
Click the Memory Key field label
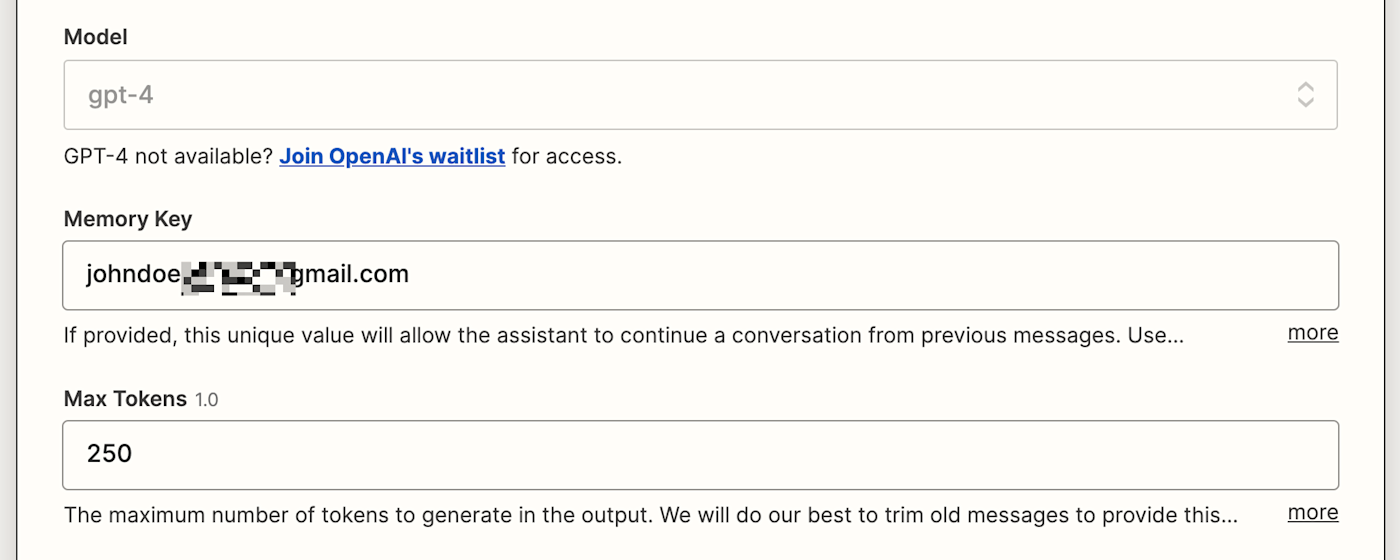point(128,219)
